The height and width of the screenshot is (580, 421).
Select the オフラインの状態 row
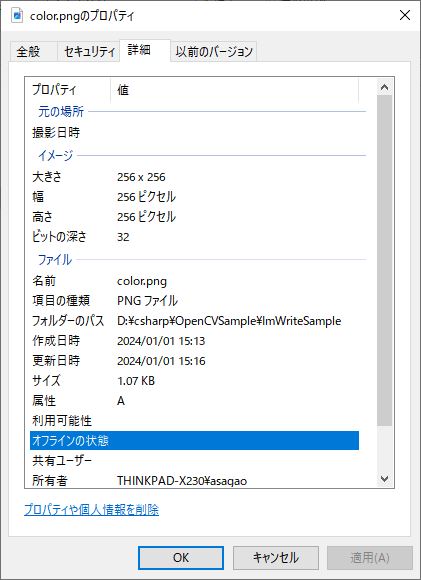click(x=194, y=441)
